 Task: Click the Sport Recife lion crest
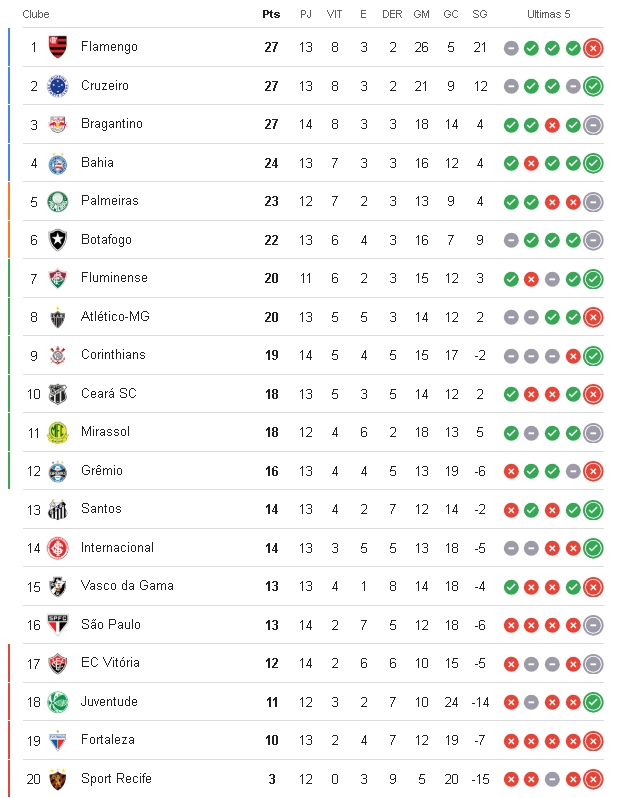[x=58, y=779]
